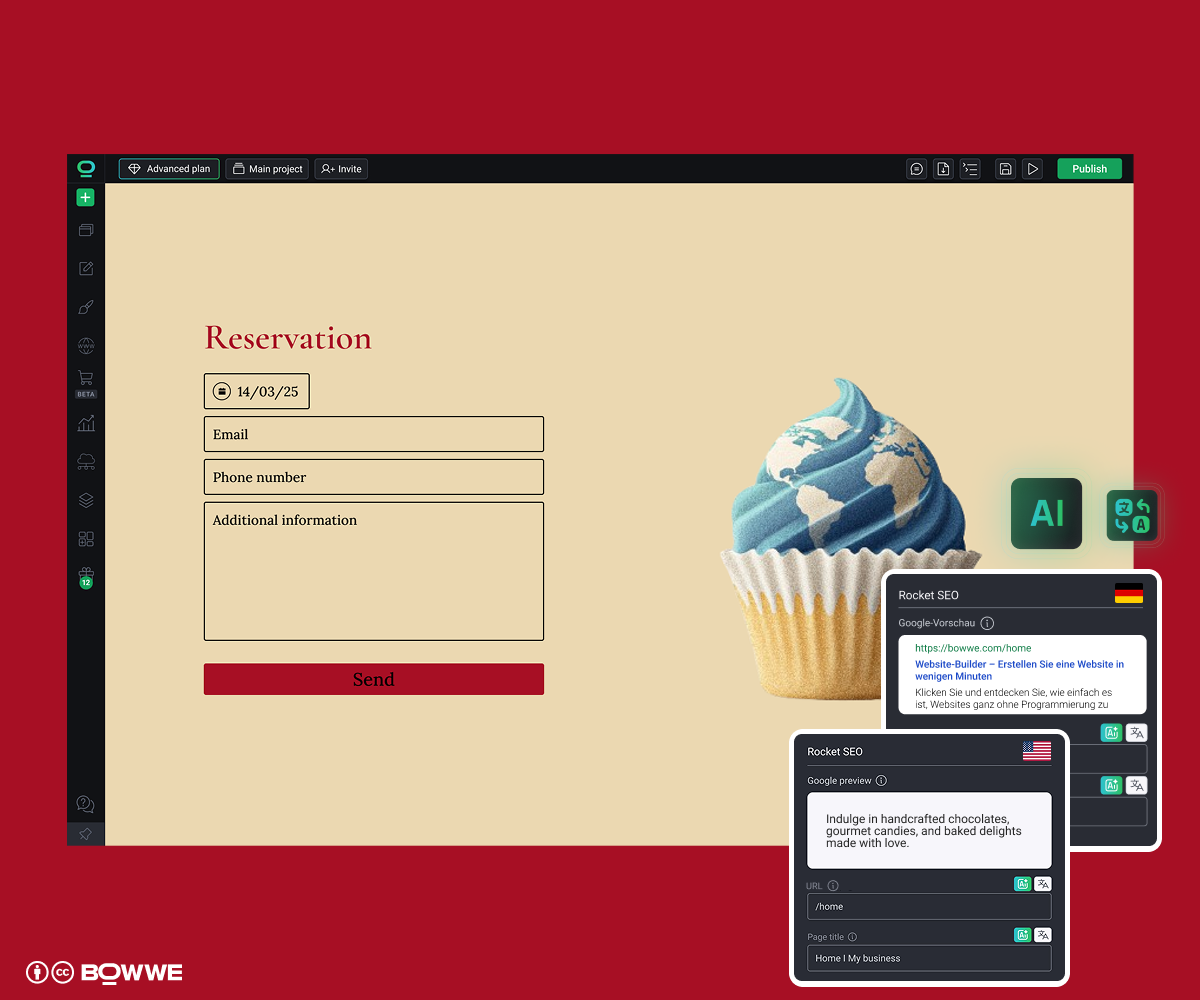Click the BOWWE logo in the editor corner
Viewport: 1200px width, 1000px height.
[86, 168]
